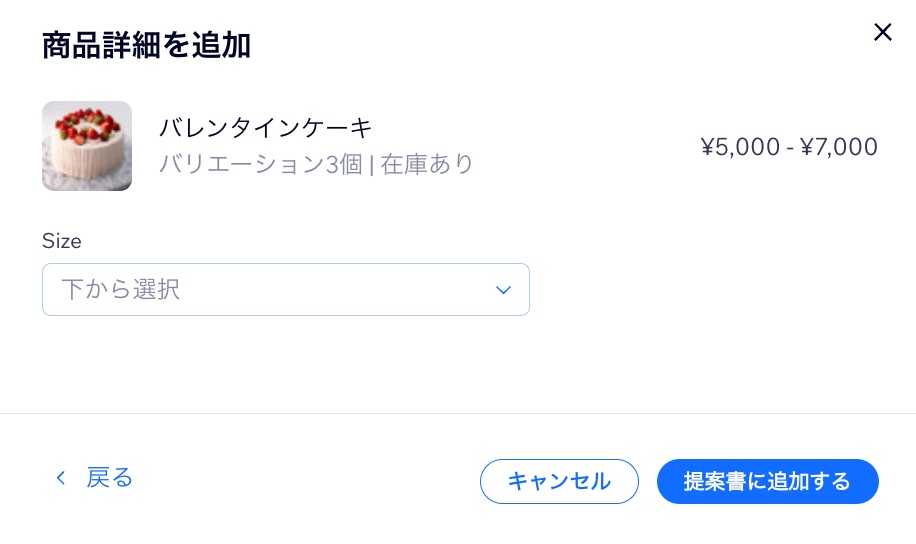
Task: Click the horizontal divider above the footer
Action: point(458,413)
